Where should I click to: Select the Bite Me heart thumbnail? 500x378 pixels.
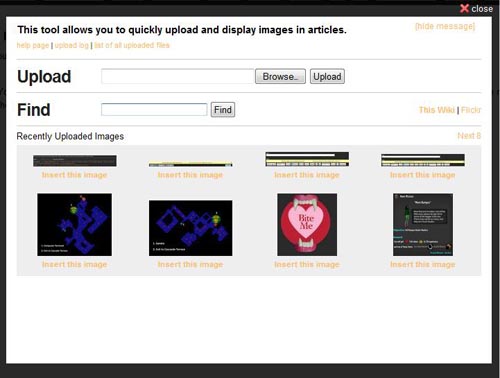[x=307, y=225]
